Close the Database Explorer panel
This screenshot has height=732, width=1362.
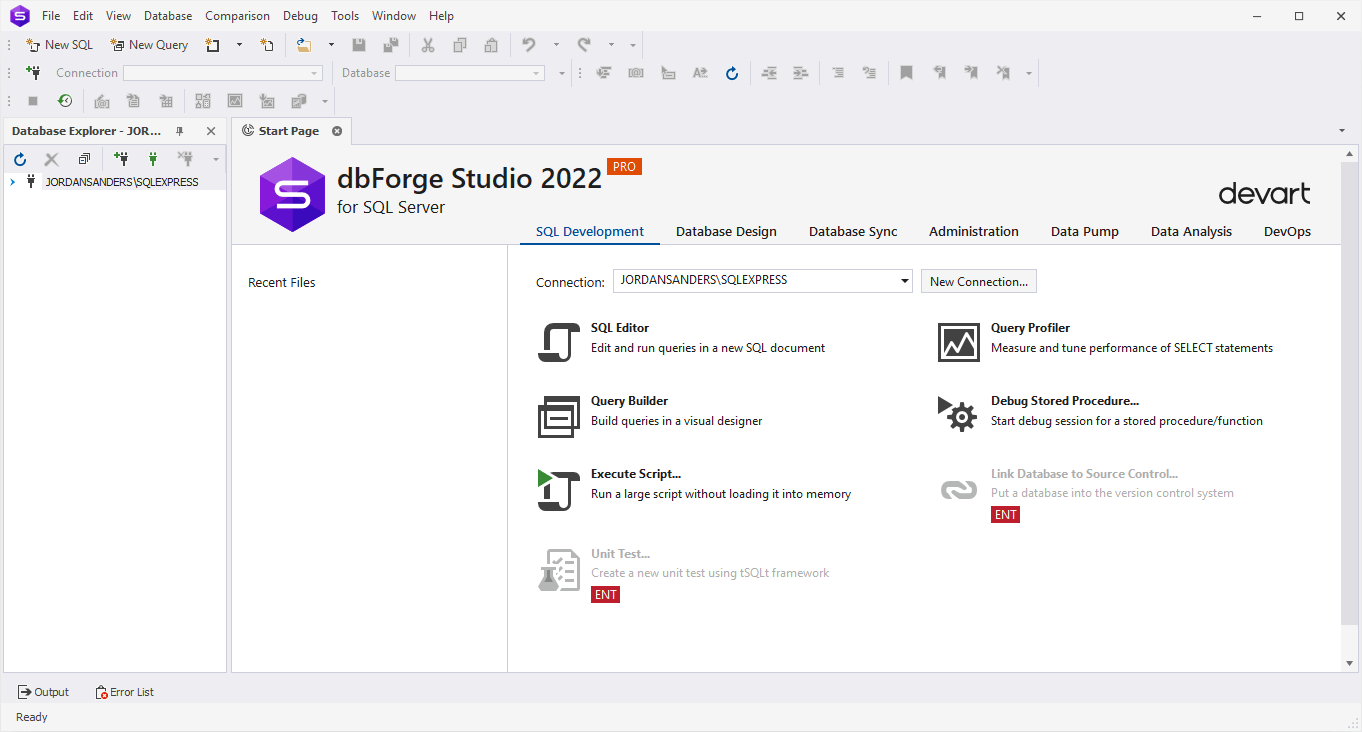click(211, 131)
